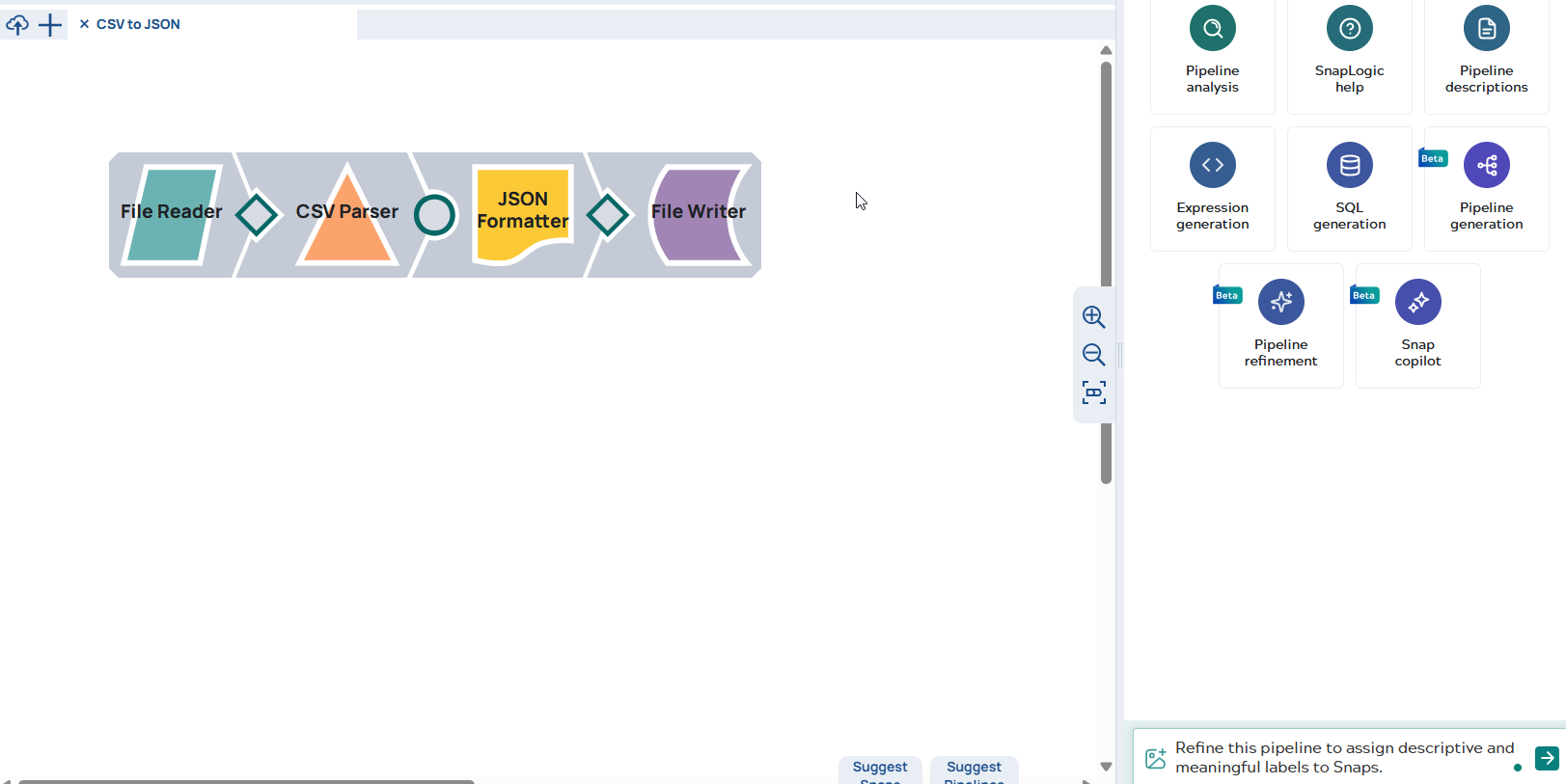The image size is (1566, 784).
Task: Create a new pipeline with plus icon
Action: 50,24
